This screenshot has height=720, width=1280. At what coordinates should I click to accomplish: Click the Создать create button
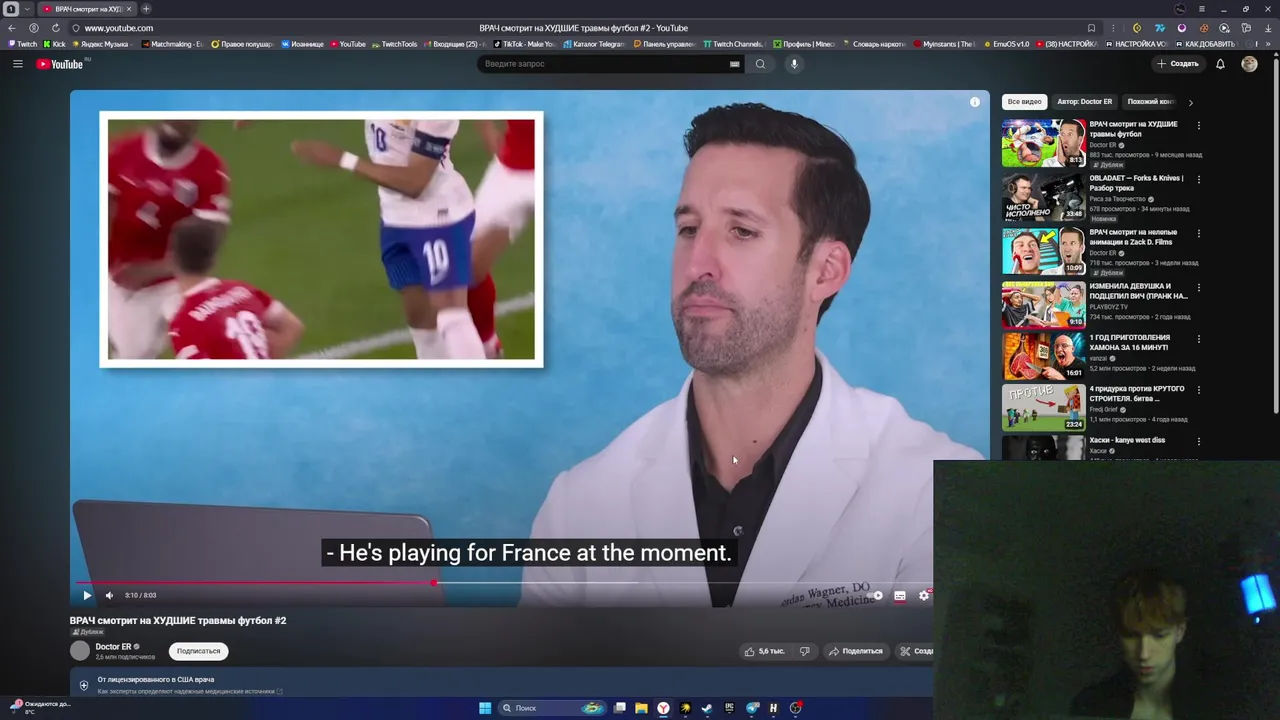pyautogui.click(x=1178, y=64)
